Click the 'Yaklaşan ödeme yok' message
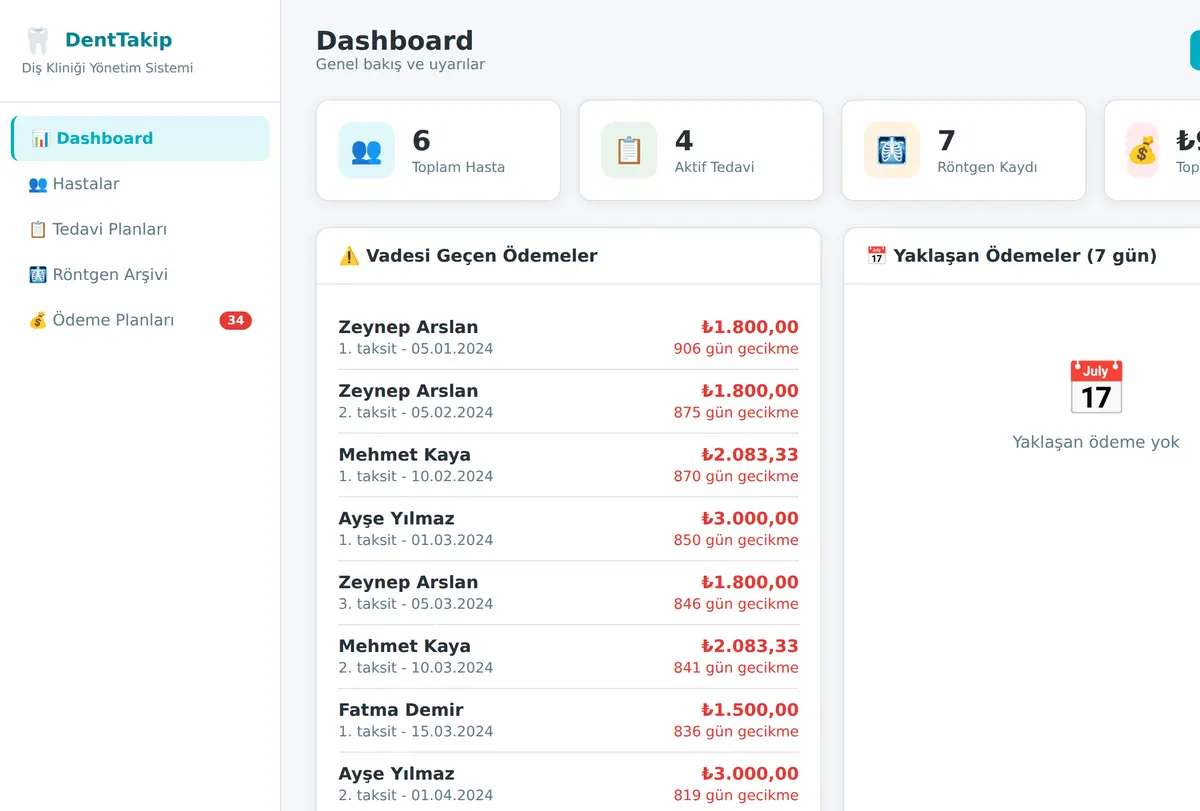Viewport: 1200px width, 811px height. point(1096,442)
